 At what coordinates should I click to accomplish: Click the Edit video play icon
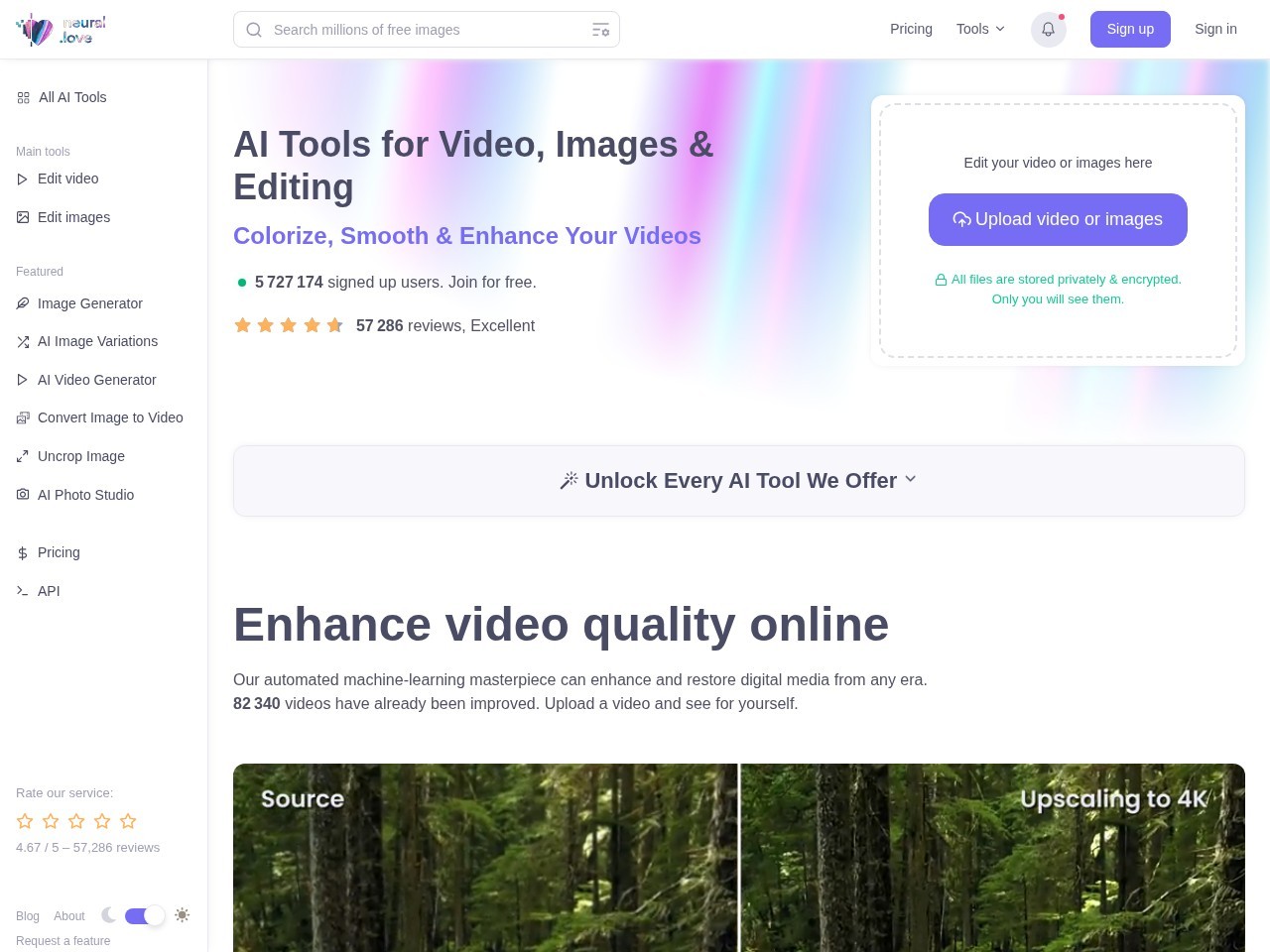point(23,179)
